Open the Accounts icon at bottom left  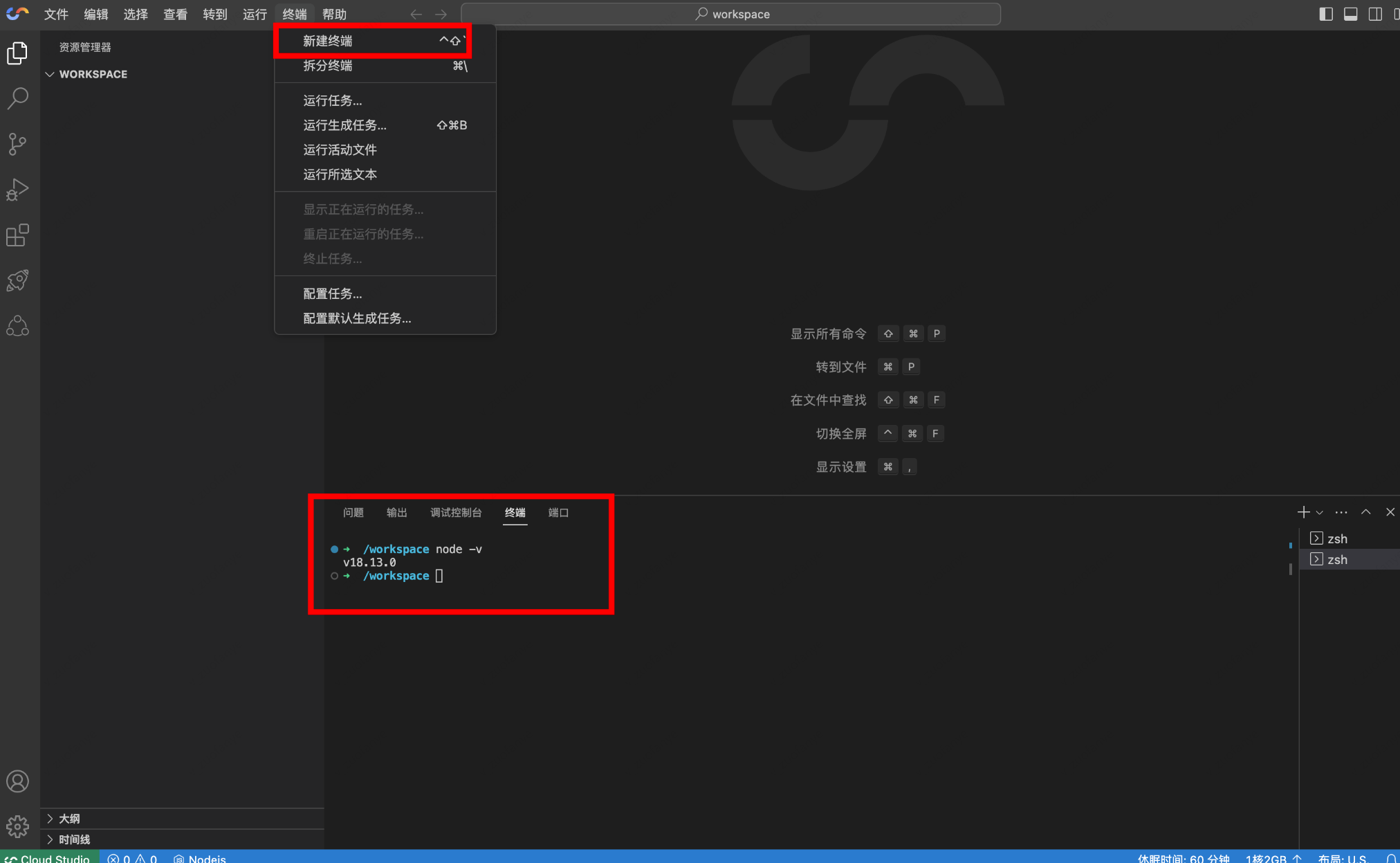click(x=17, y=781)
